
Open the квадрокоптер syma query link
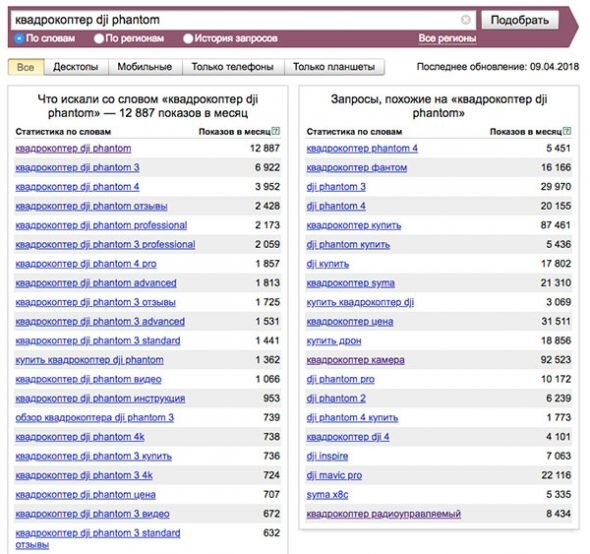[x=351, y=283]
